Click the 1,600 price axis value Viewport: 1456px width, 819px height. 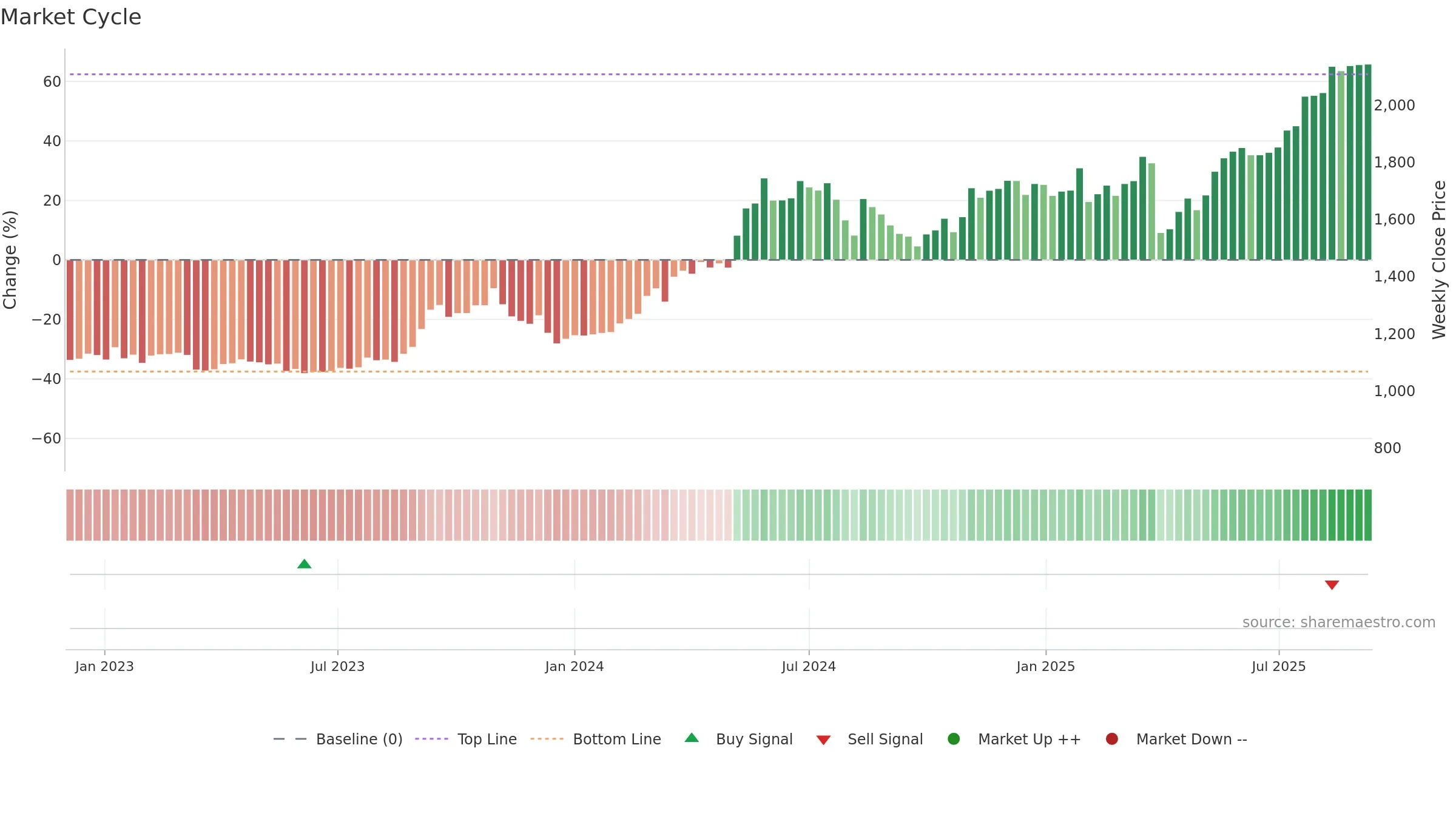(x=1394, y=220)
